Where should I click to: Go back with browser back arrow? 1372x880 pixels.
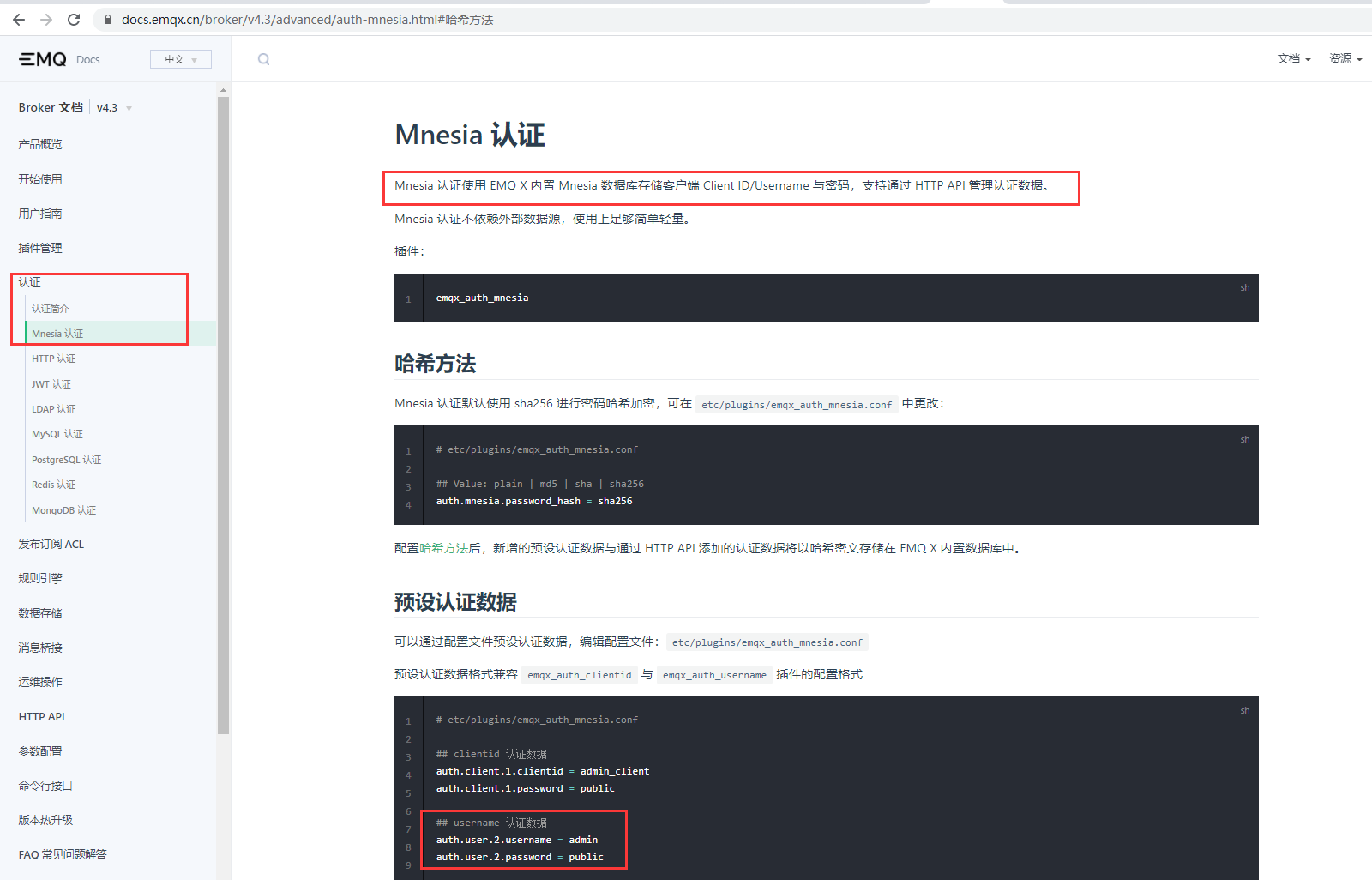(19, 19)
